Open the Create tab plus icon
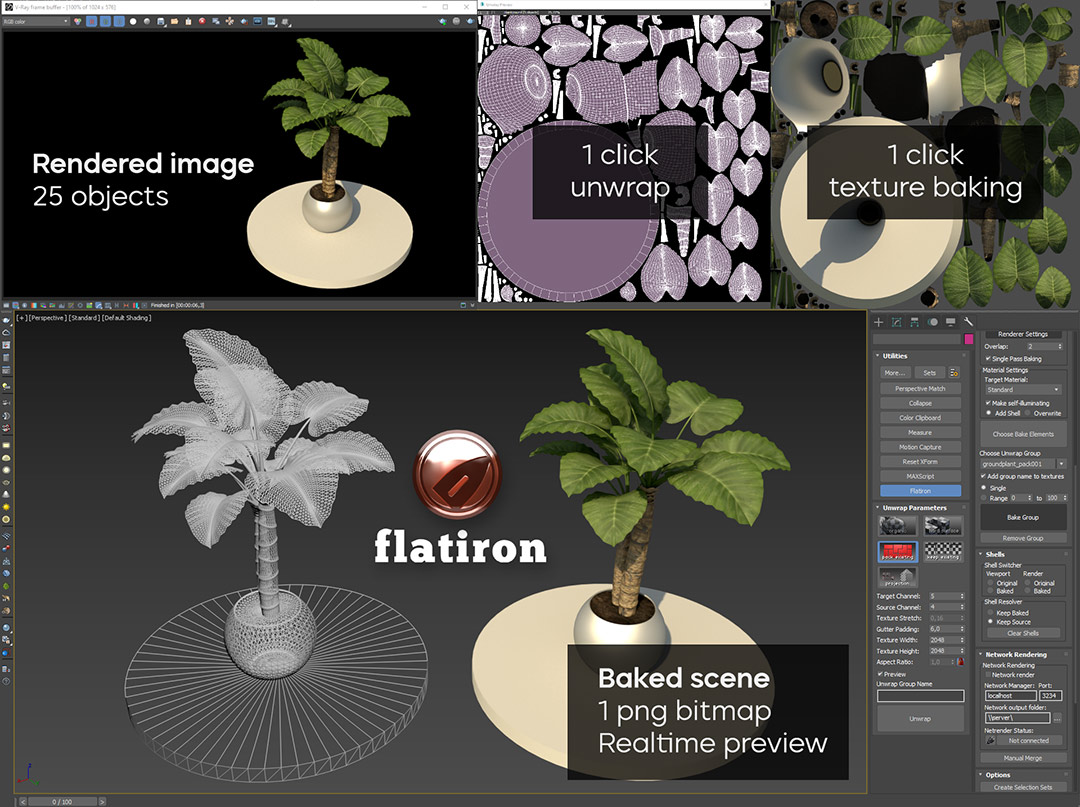1080x807 pixels. point(878,322)
